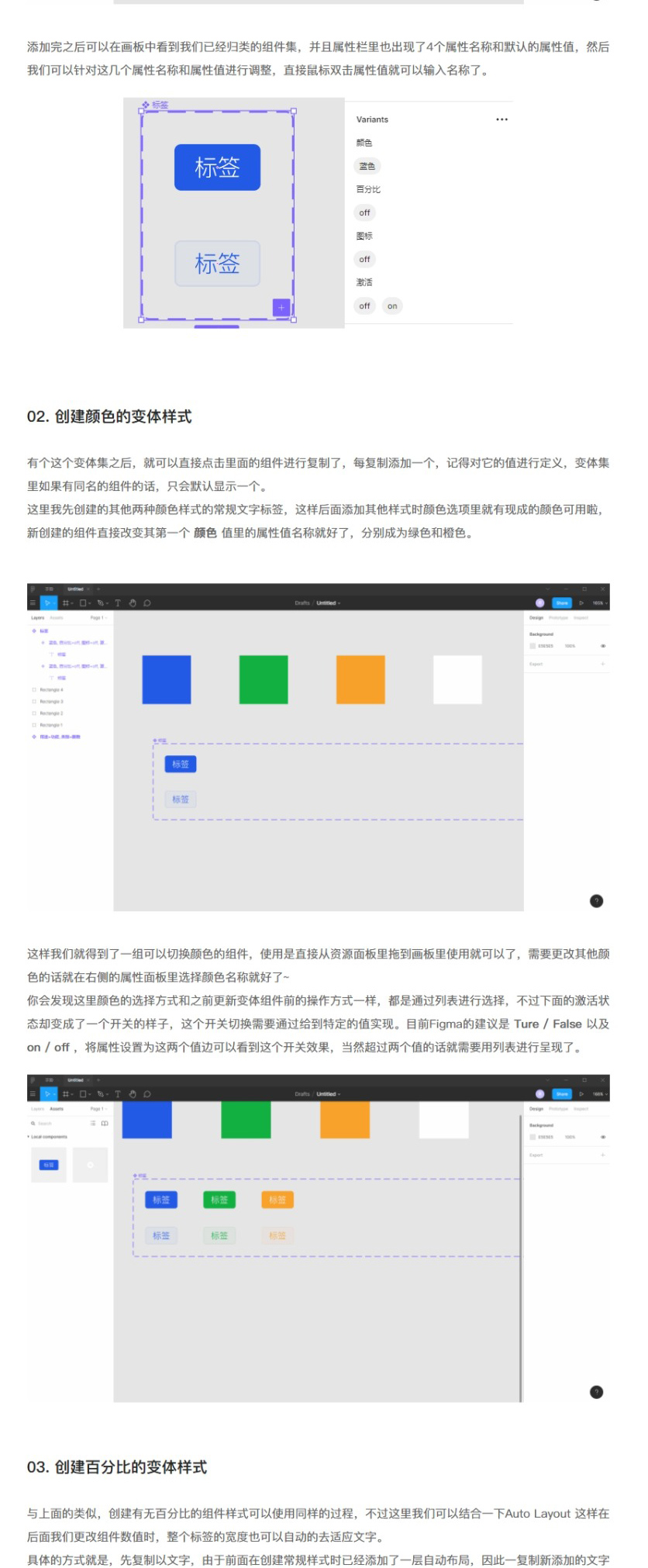
Task: Toggle background visibility eye in first Design panel
Action: pos(603,646)
